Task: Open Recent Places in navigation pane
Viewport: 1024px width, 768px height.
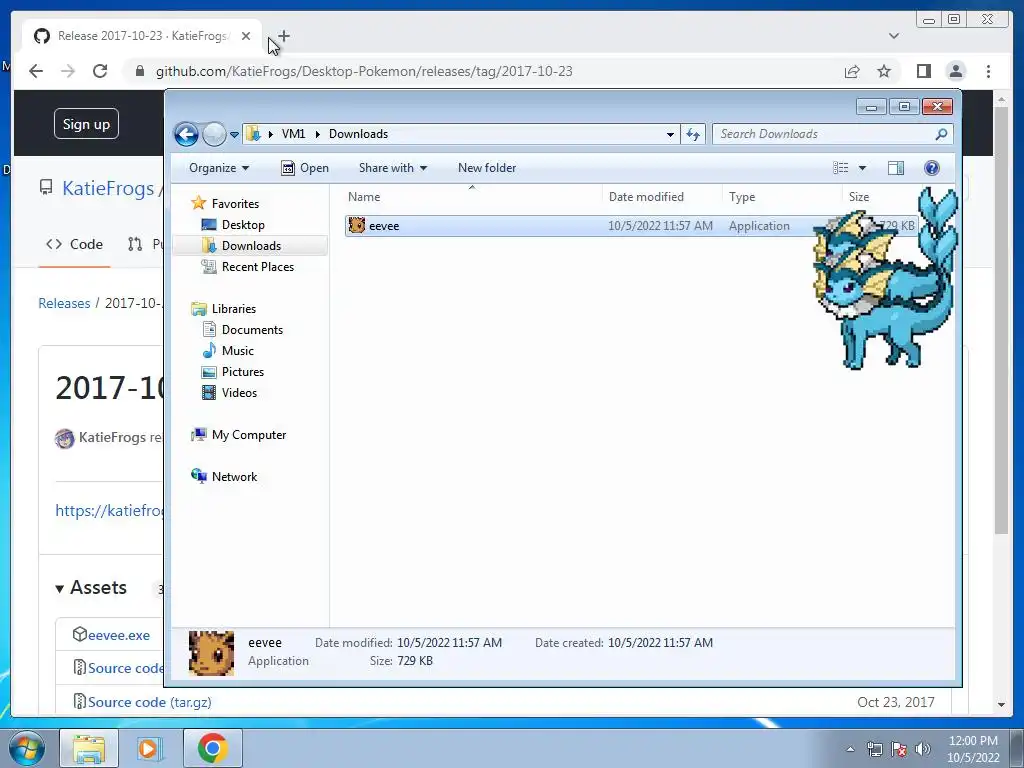Action: 257,266
